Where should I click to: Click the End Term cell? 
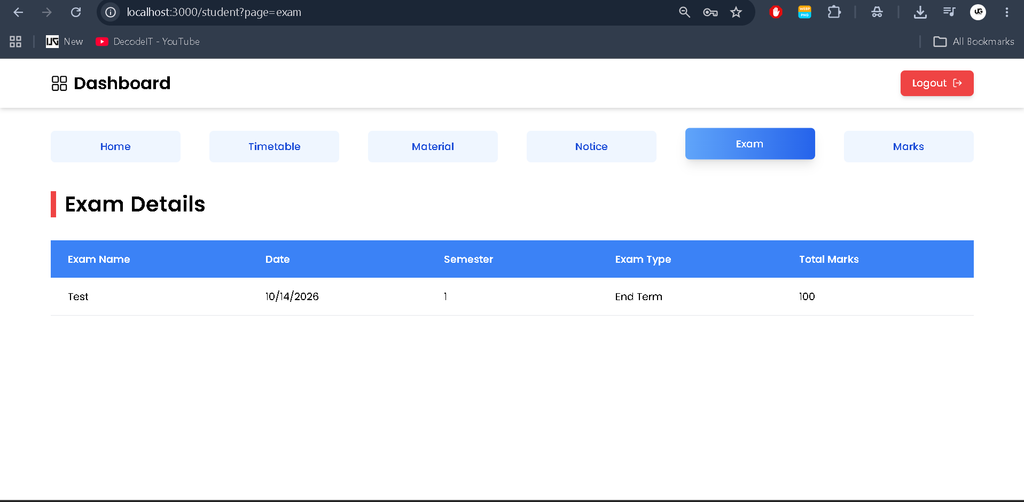[x=639, y=296]
